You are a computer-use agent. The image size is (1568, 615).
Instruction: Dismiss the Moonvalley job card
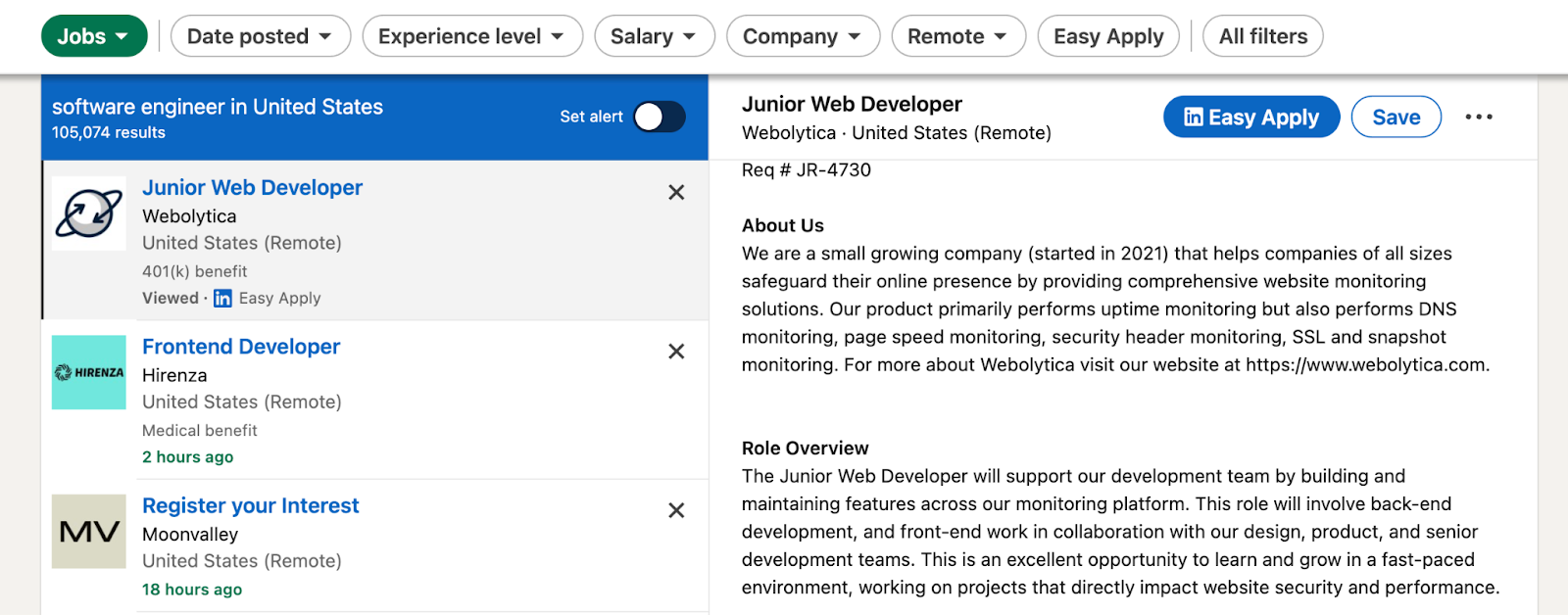[x=676, y=510]
